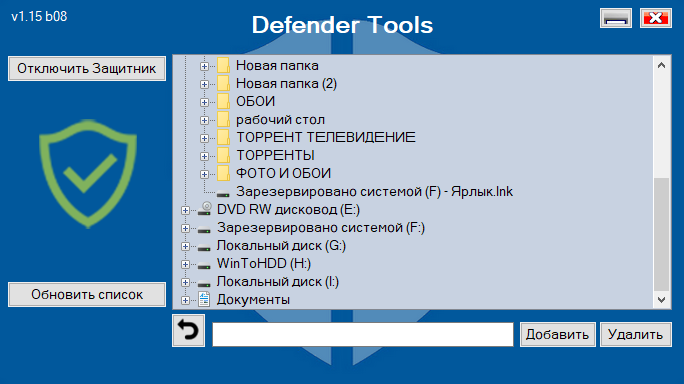Click folder icon of Новая папка
Screen dimensions: 684x384
pyautogui.click(x=223, y=66)
